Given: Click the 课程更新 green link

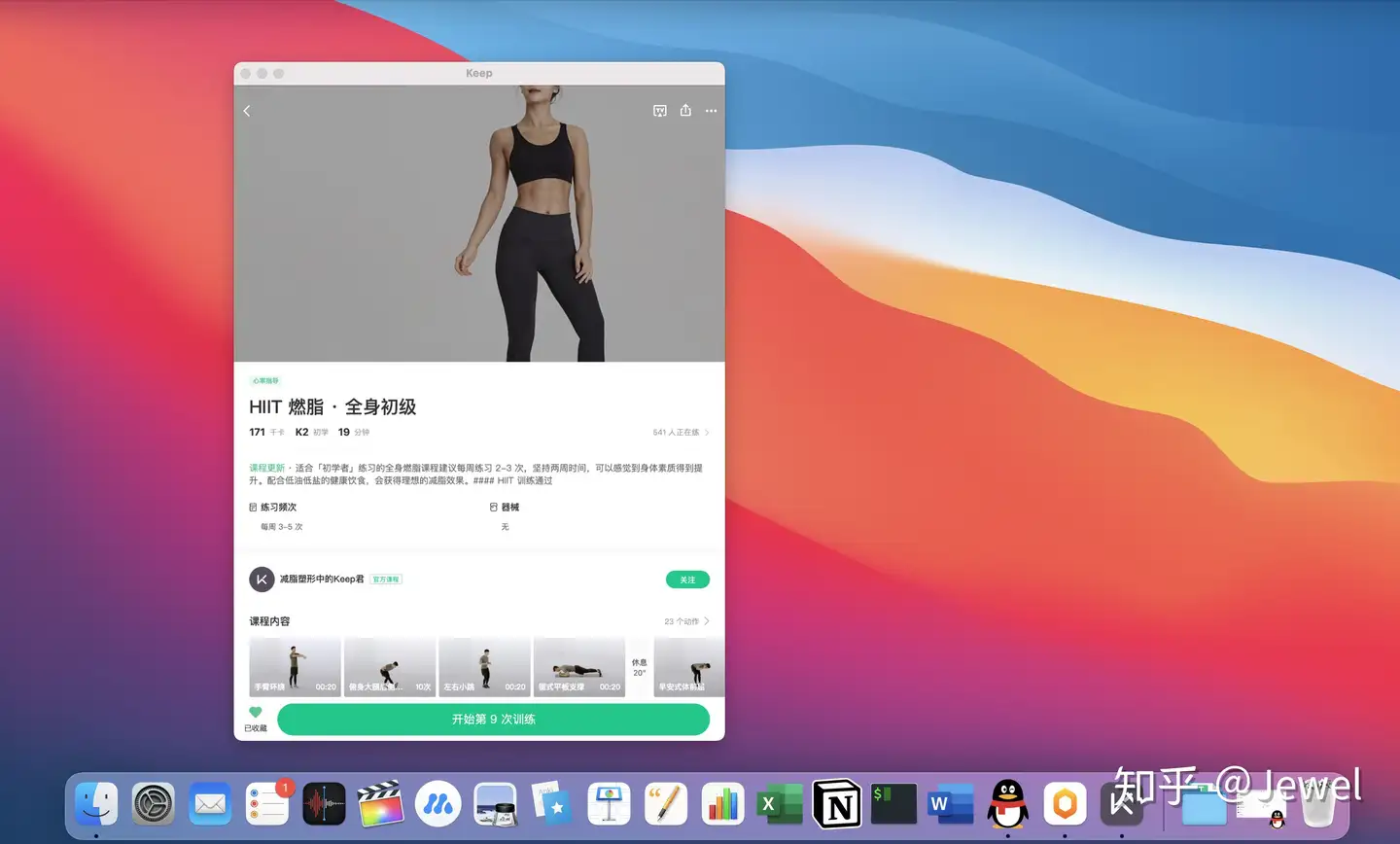Looking at the screenshot, I should (x=266, y=468).
